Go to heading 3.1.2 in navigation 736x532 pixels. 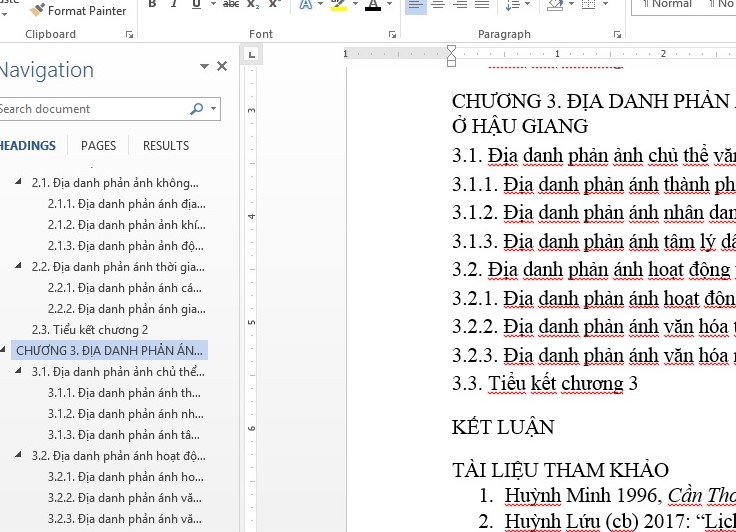pyautogui.click(x=126, y=414)
